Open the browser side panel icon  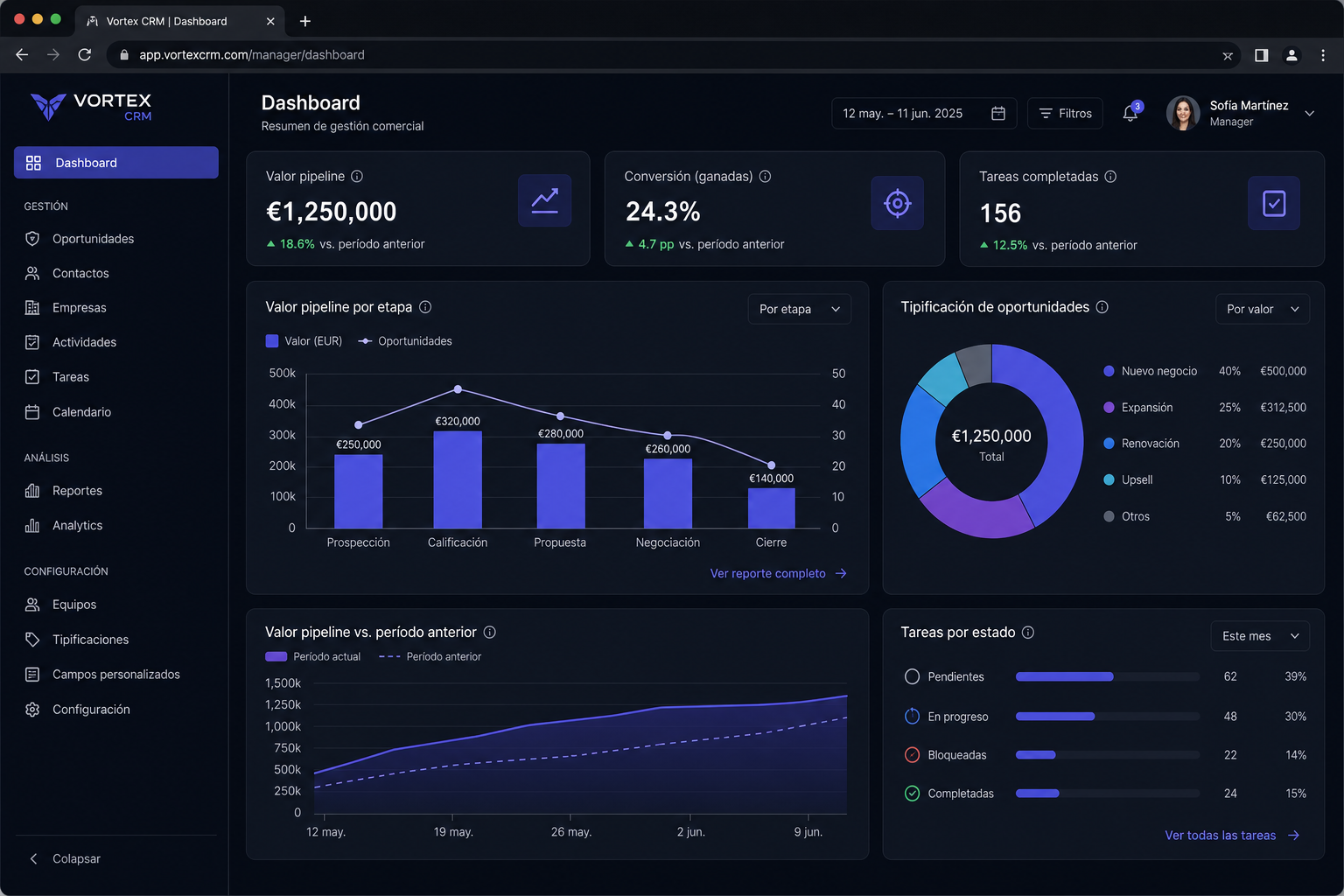[1261, 55]
